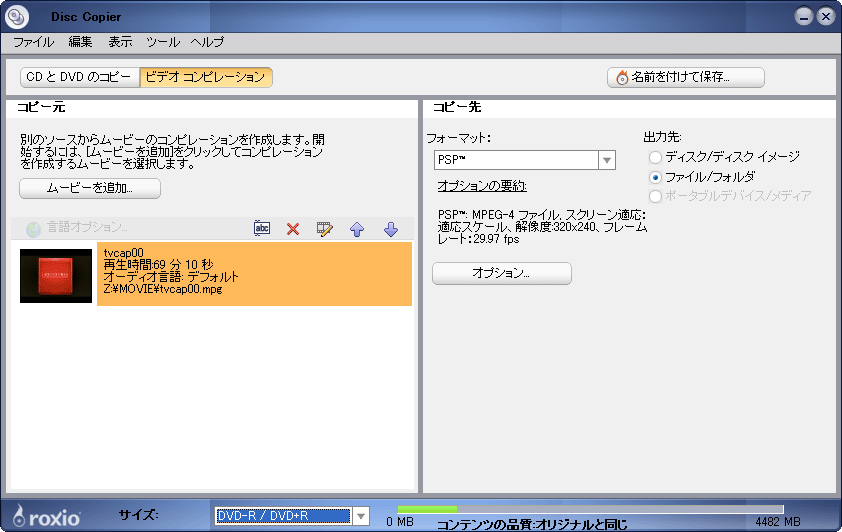The height and width of the screenshot is (532, 842).
Task: Click the disc capacity progress bar
Action: (590, 509)
